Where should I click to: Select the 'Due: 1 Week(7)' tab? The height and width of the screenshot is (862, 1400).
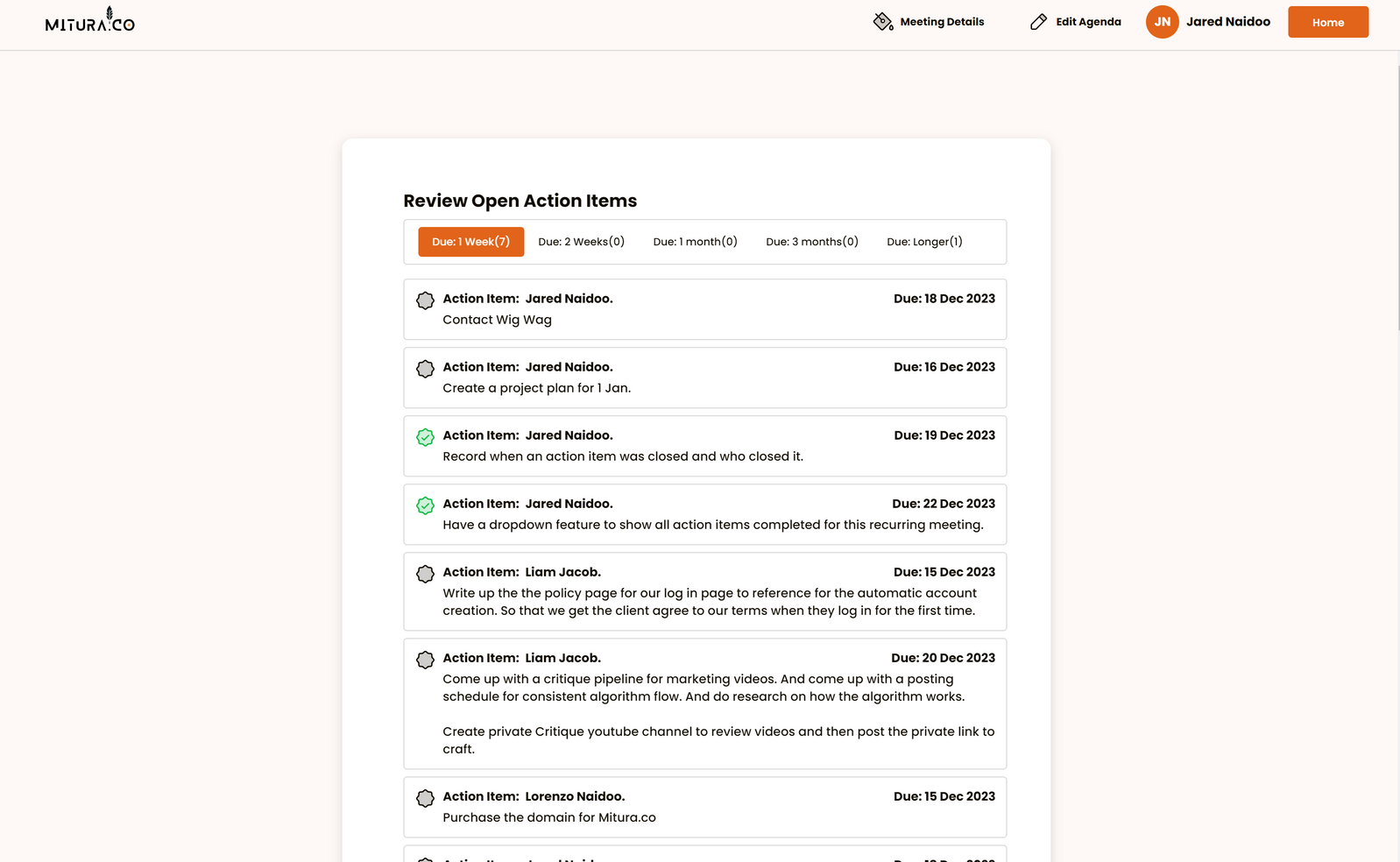pyautogui.click(x=470, y=242)
